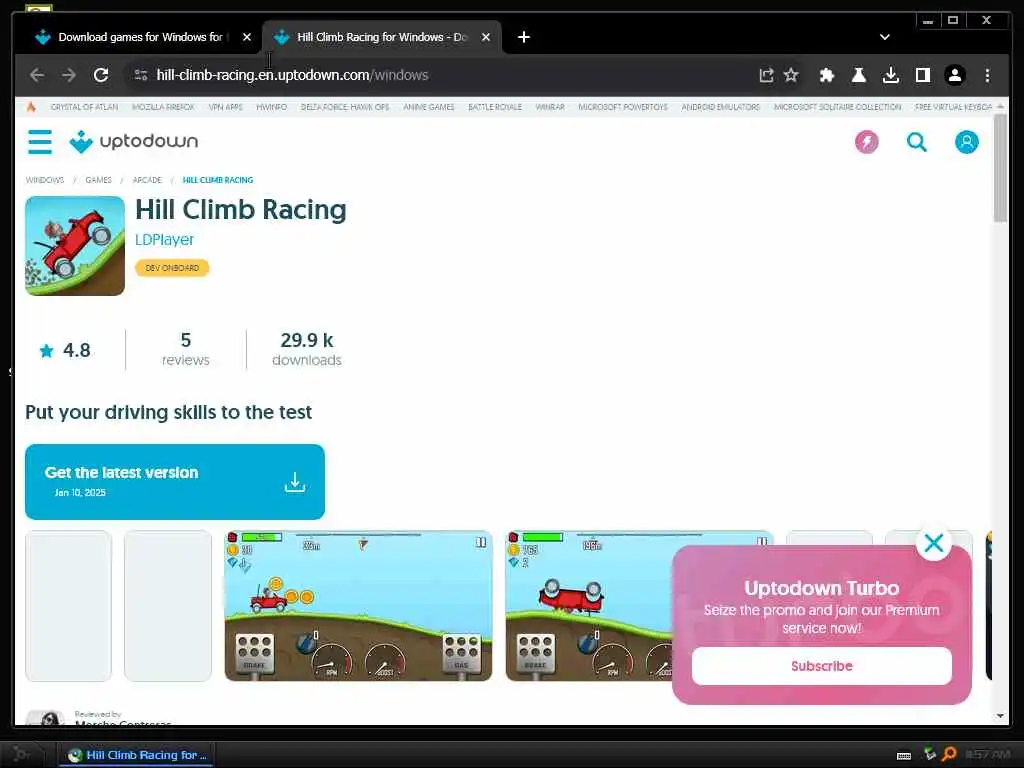Click the taskbar magnifier tray icon
The width and height of the screenshot is (1024, 768).
click(x=949, y=755)
